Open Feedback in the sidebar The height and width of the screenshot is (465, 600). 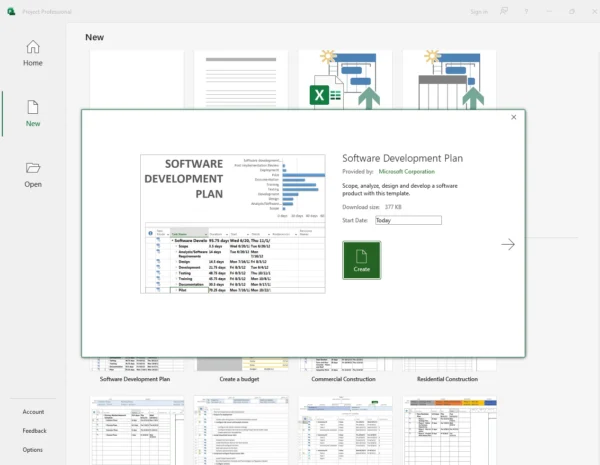pos(34,430)
